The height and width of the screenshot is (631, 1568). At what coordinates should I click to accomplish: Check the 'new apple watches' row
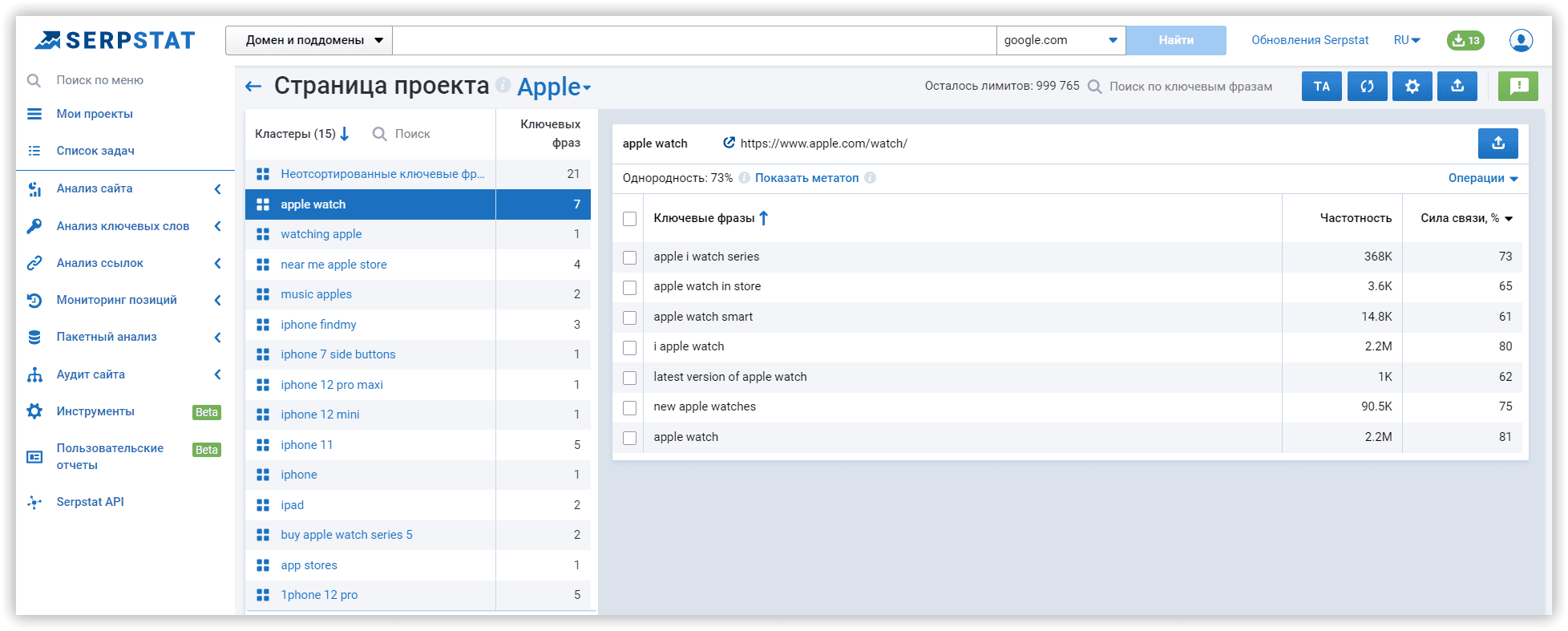click(630, 407)
